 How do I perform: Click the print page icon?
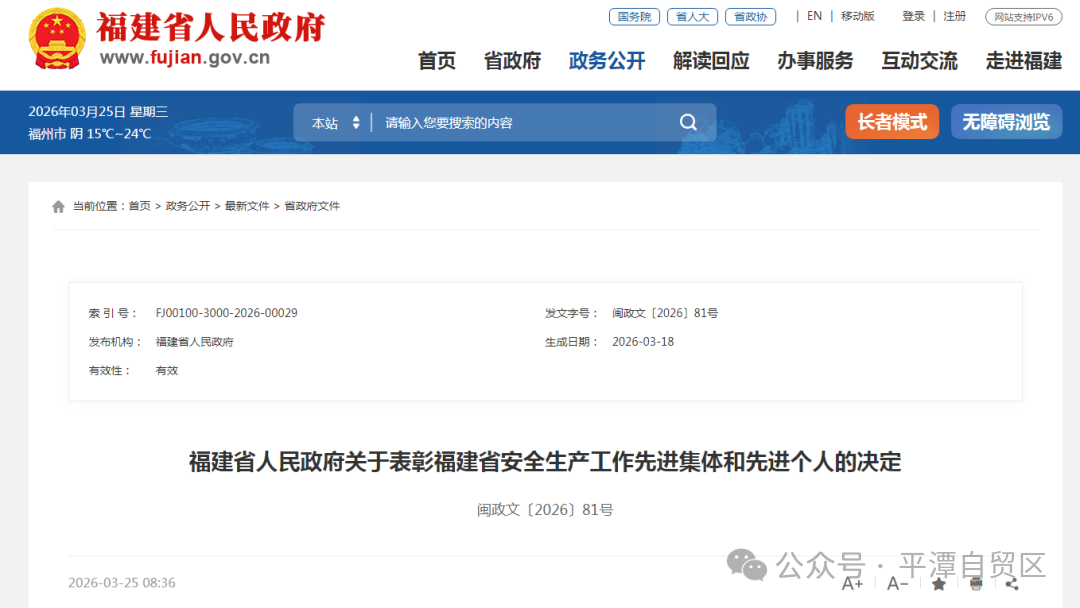[x=975, y=583]
